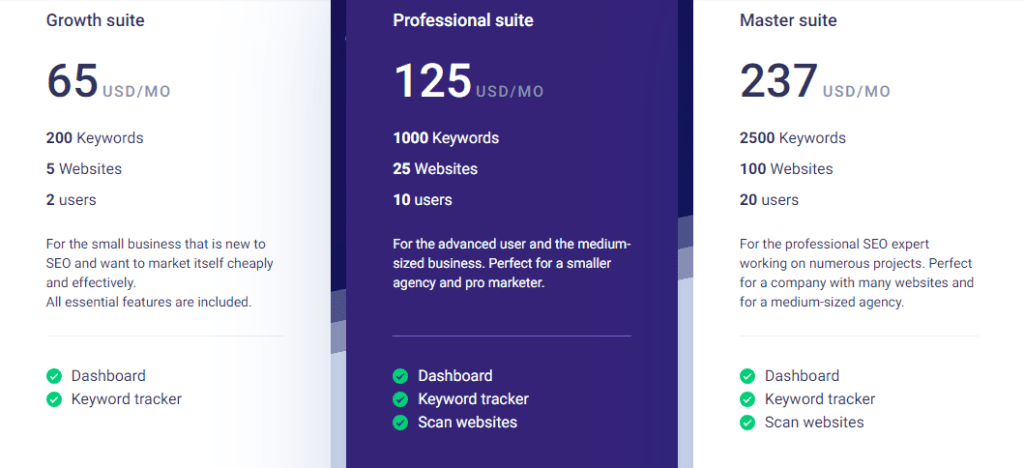Click the Master suite Dashboard checkmark icon

[747, 376]
